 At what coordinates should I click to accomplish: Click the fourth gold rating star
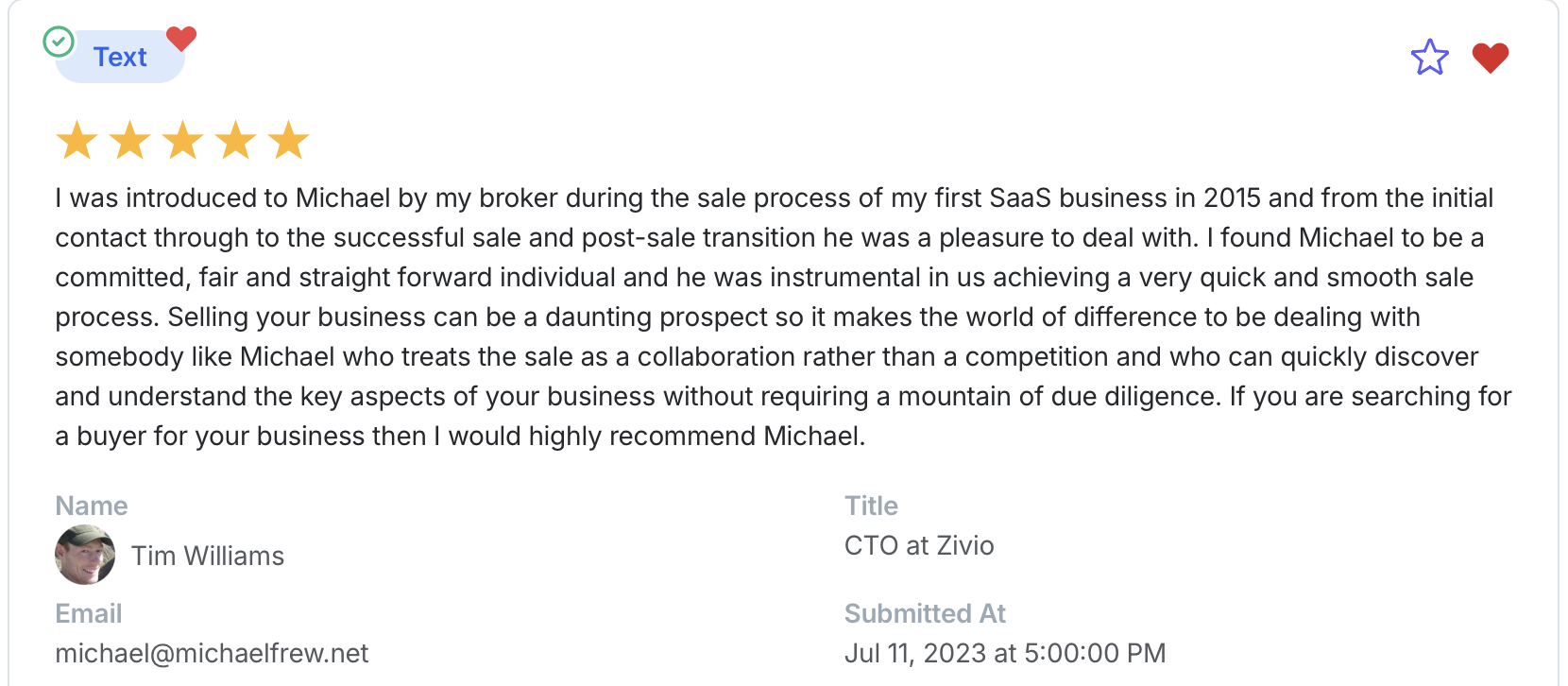pos(235,141)
